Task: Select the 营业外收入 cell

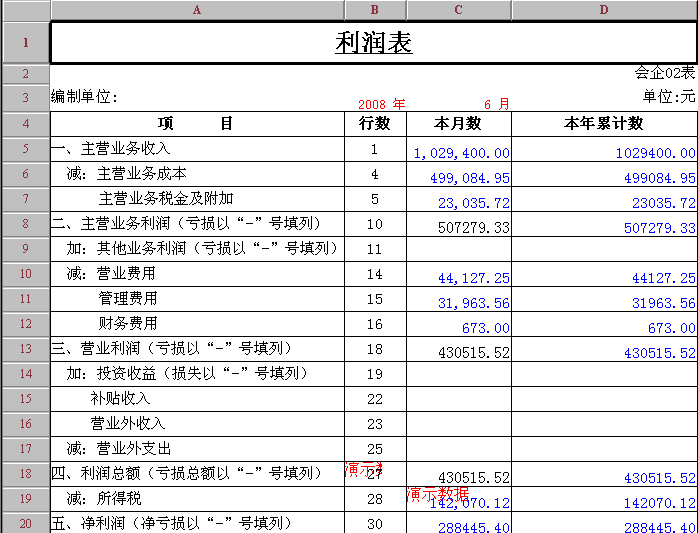Action: tap(197, 423)
